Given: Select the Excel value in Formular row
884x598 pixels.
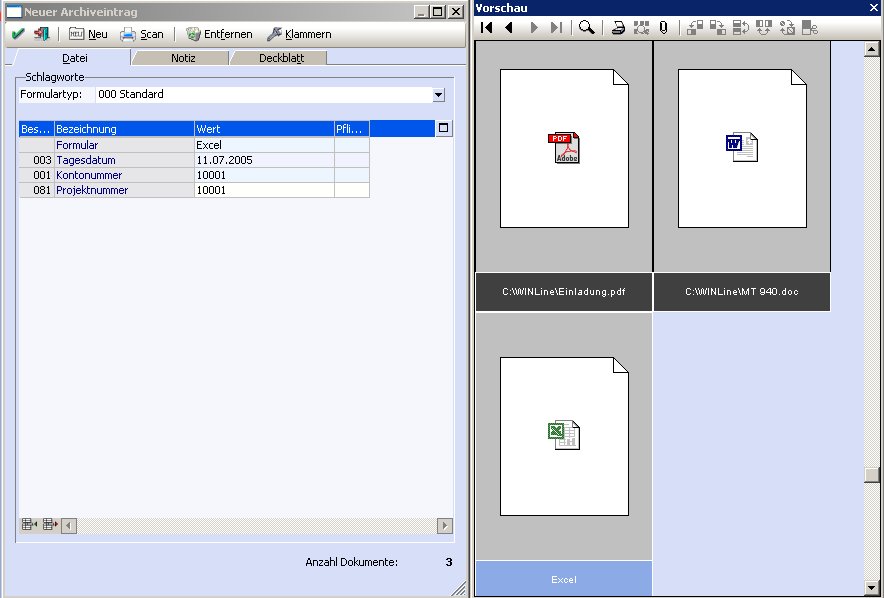Looking at the screenshot, I should click(x=264, y=145).
